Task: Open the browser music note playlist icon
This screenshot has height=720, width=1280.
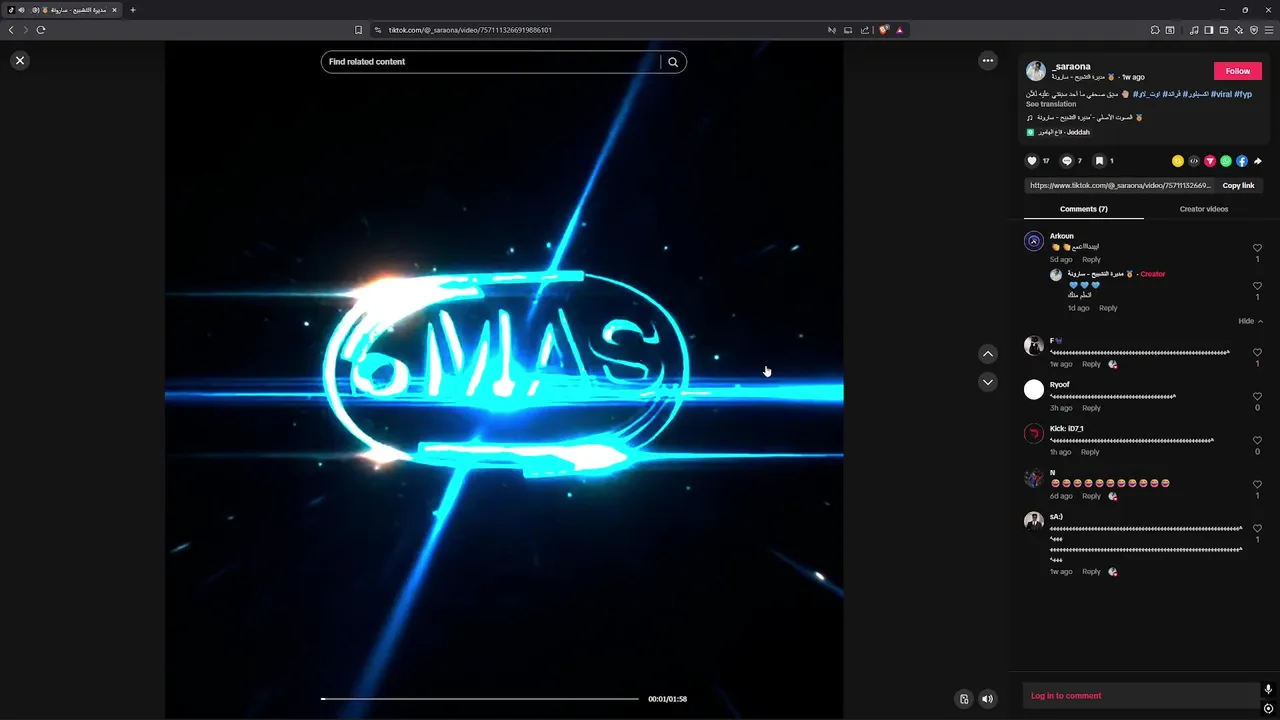Action: (1194, 30)
